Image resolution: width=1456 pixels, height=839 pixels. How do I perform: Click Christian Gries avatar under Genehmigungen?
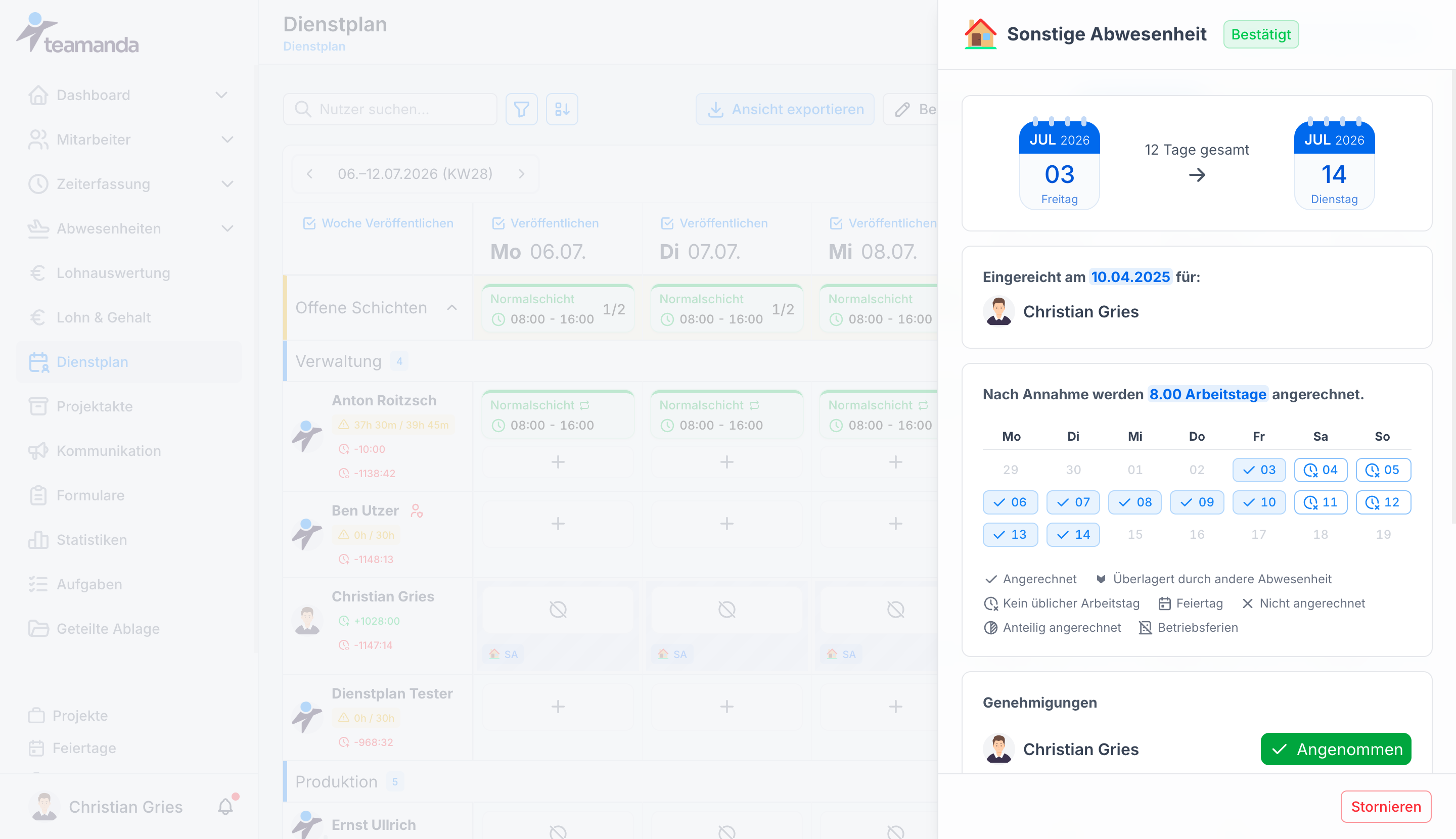(x=998, y=749)
